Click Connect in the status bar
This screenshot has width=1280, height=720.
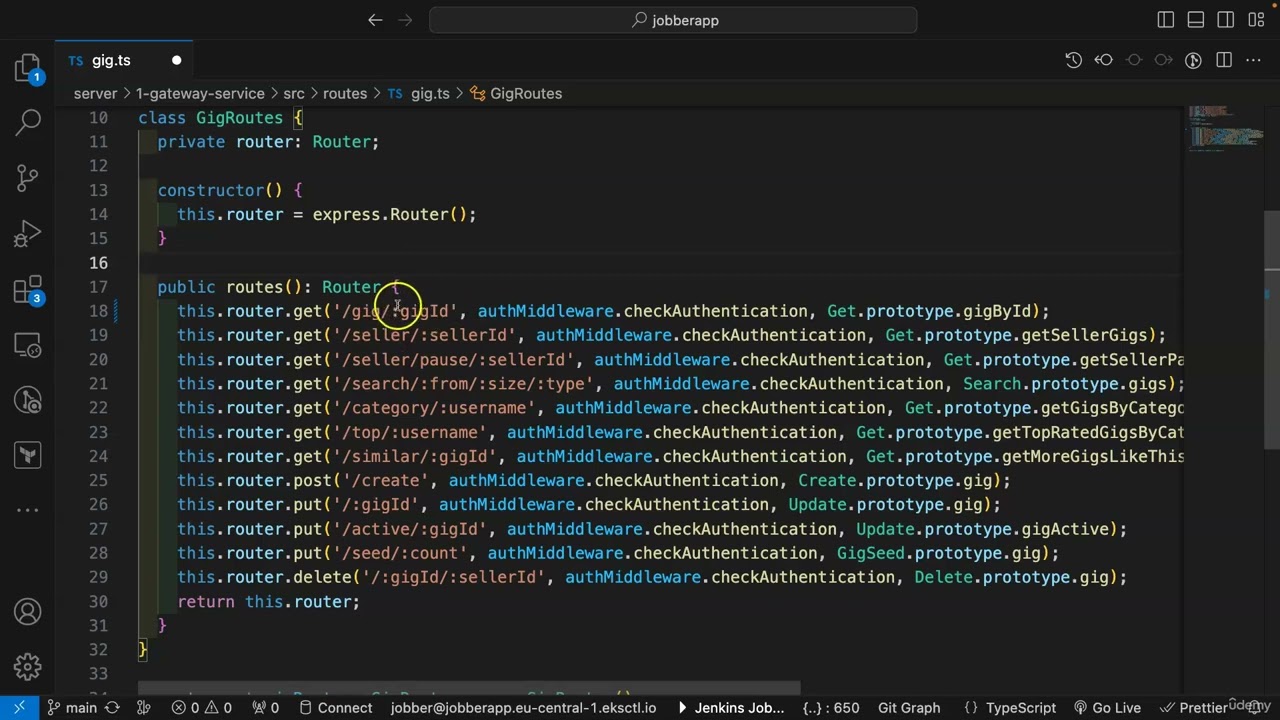click(334, 707)
